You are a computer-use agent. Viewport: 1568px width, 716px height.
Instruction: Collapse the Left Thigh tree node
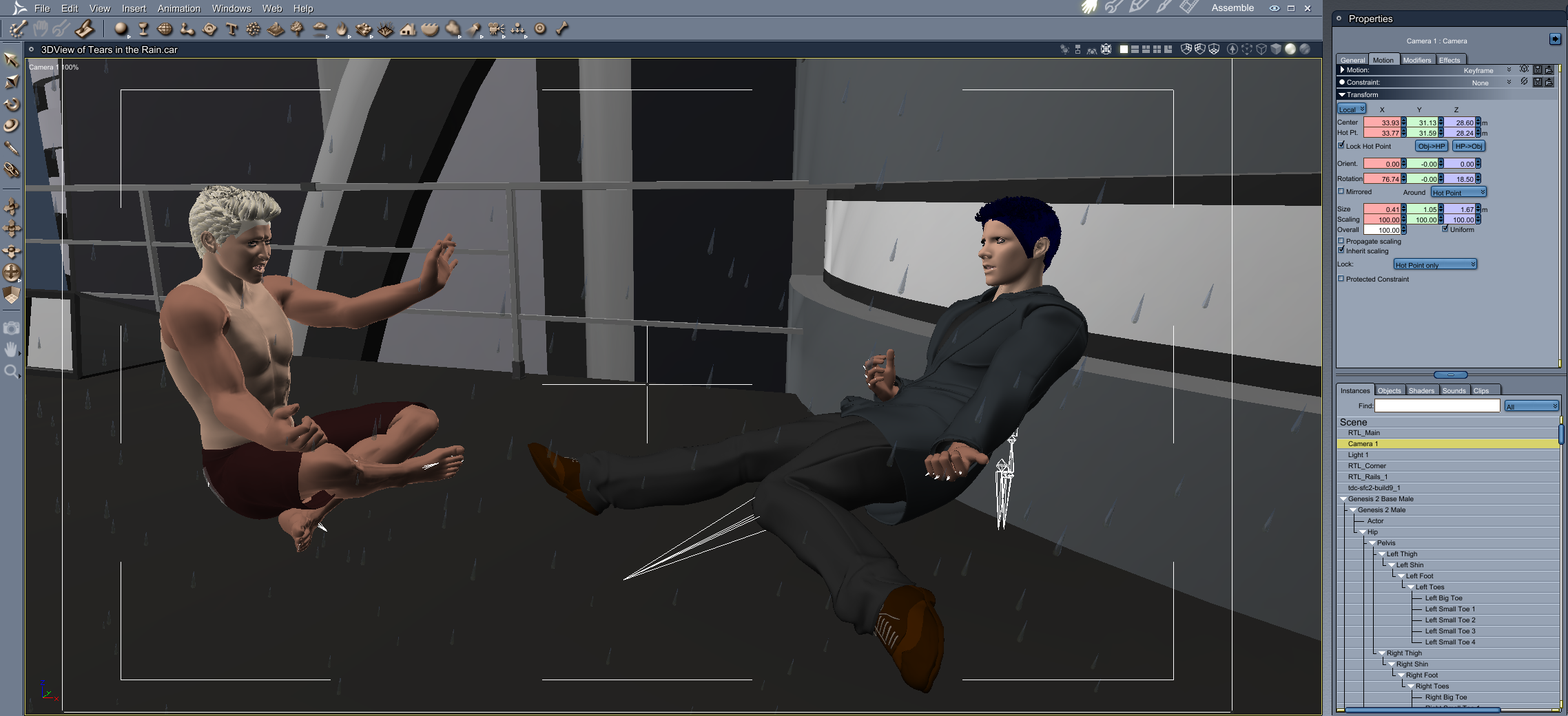1382,554
